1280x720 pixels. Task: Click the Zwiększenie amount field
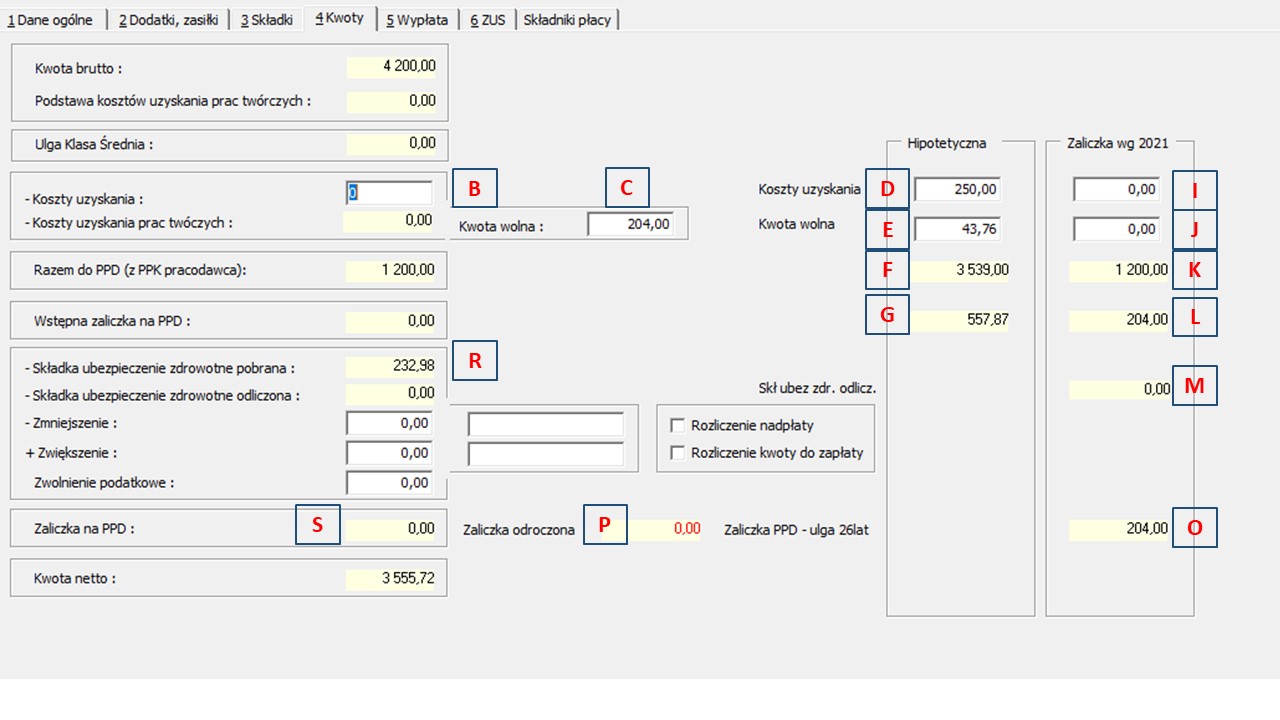point(389,453)
